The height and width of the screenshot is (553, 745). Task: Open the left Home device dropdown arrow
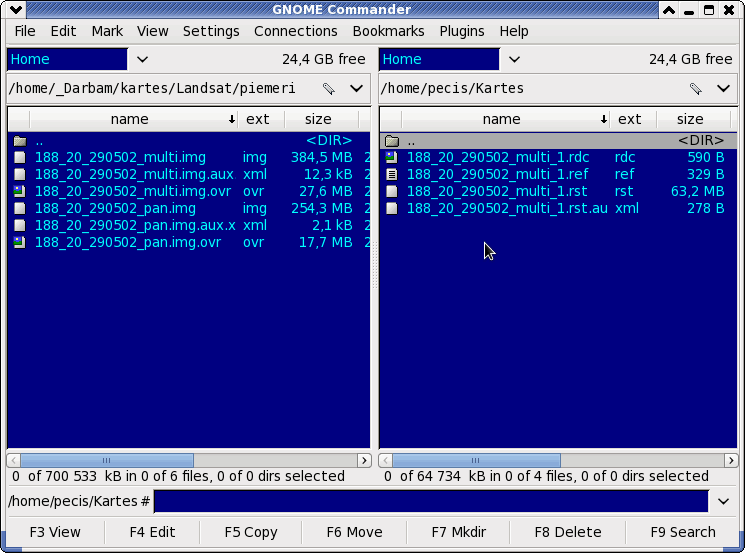click(x=142, y=59)
